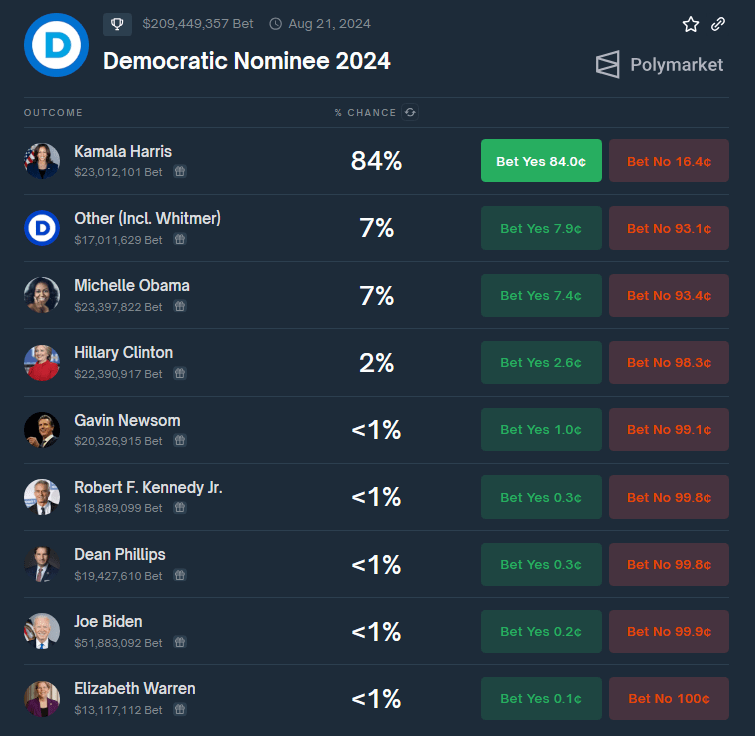Image resolution: width=755 pixels, height=736 pixels.
Task: Click the trophy icon near bet total
Action: [117, 24]
